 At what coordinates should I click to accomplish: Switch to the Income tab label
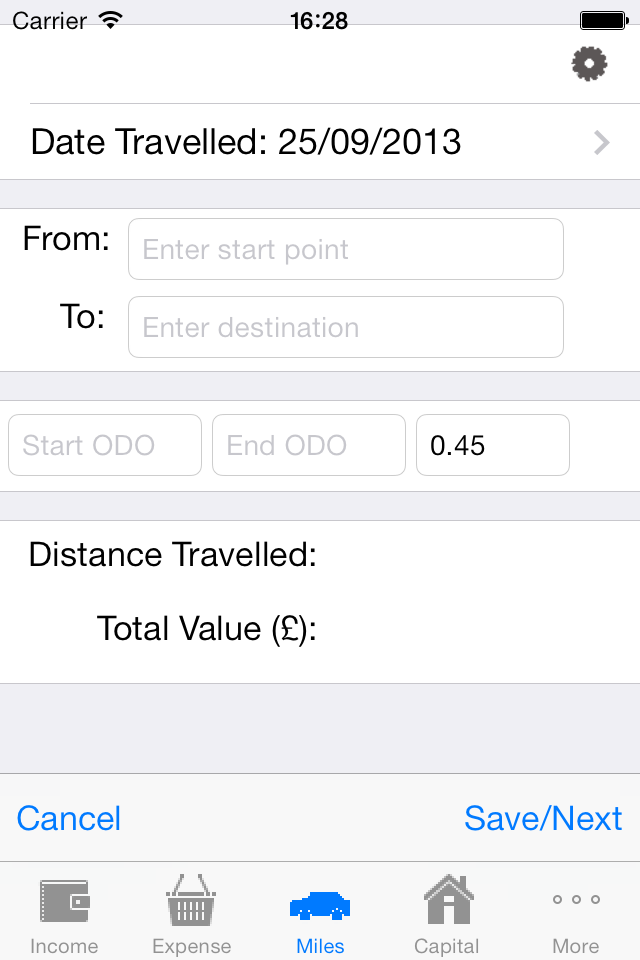tap(64, 946)
